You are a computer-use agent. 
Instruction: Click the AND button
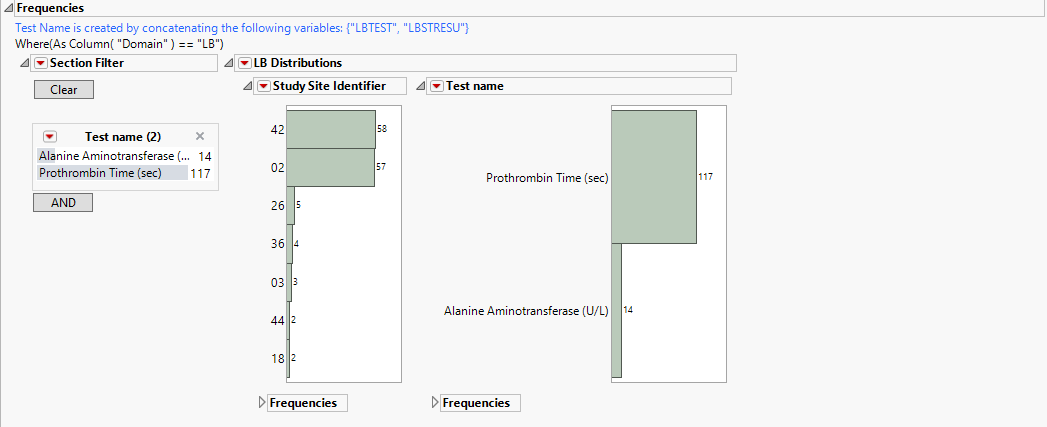[x=63, y=203]
